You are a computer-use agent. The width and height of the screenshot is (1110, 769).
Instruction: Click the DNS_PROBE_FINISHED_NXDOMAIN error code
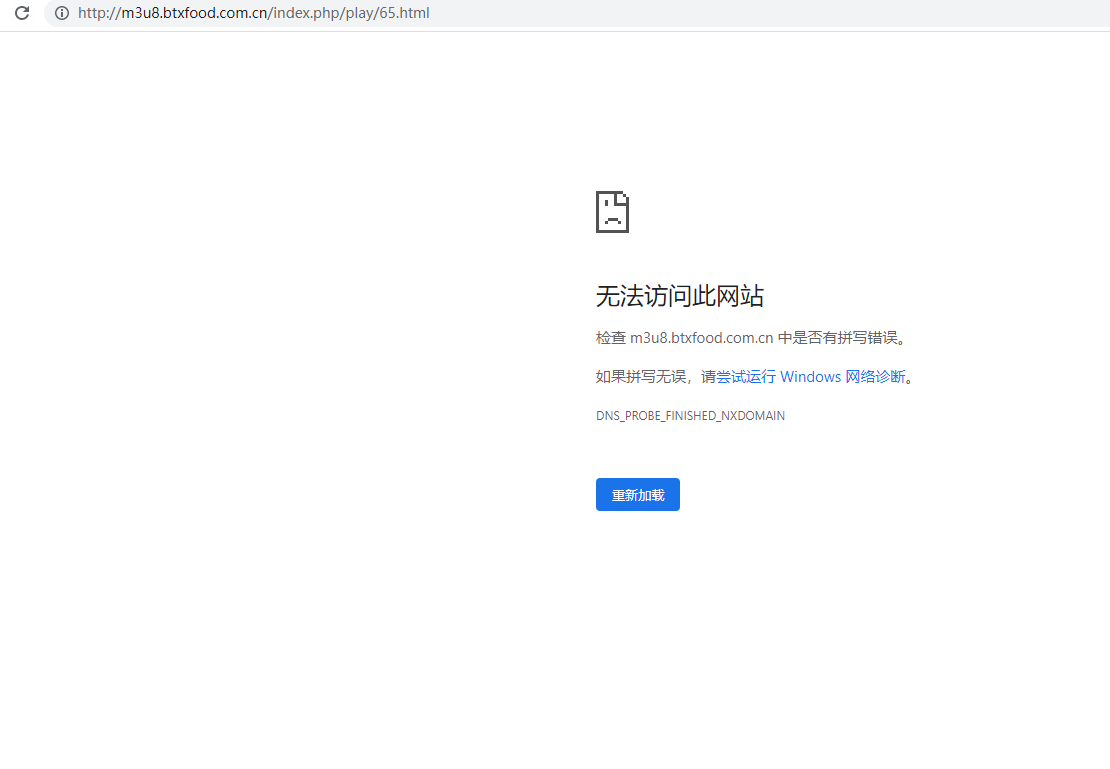690,416
